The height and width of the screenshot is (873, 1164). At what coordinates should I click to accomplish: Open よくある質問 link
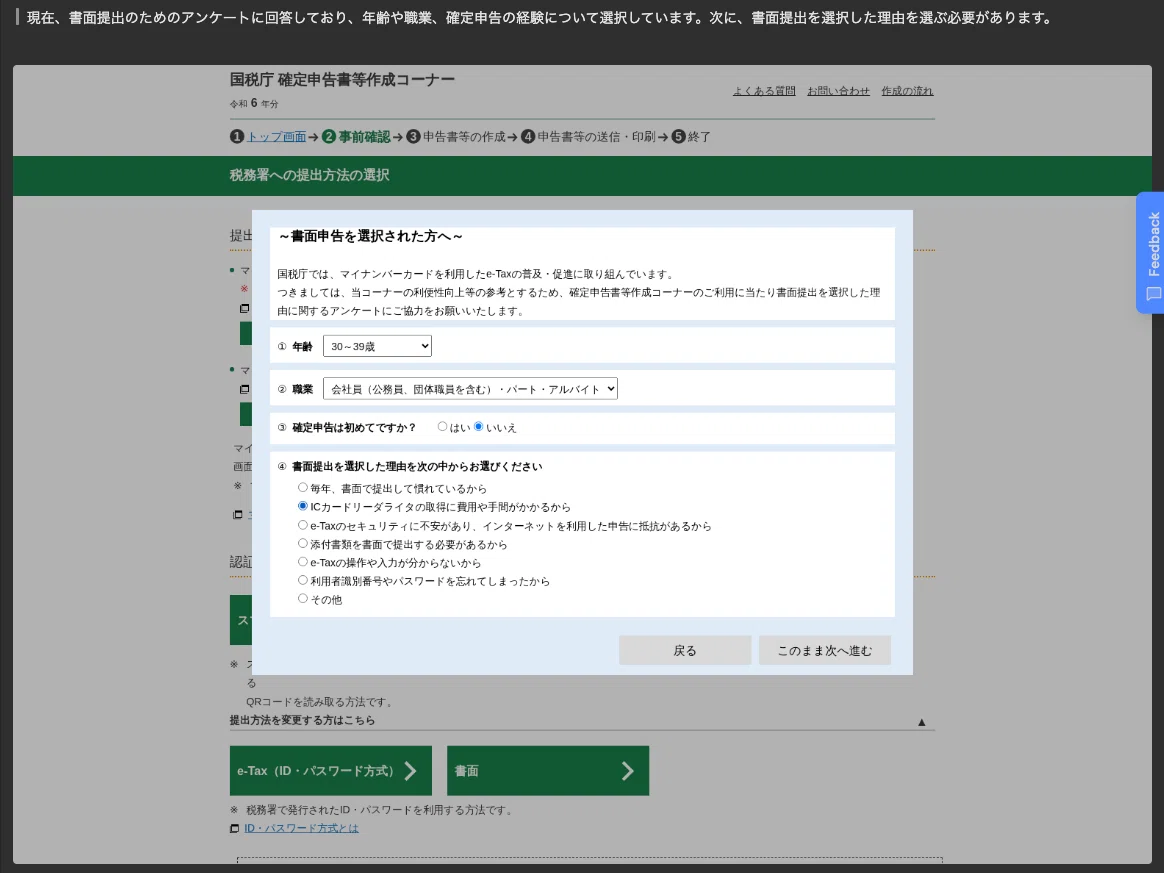[x=764, y=91]
